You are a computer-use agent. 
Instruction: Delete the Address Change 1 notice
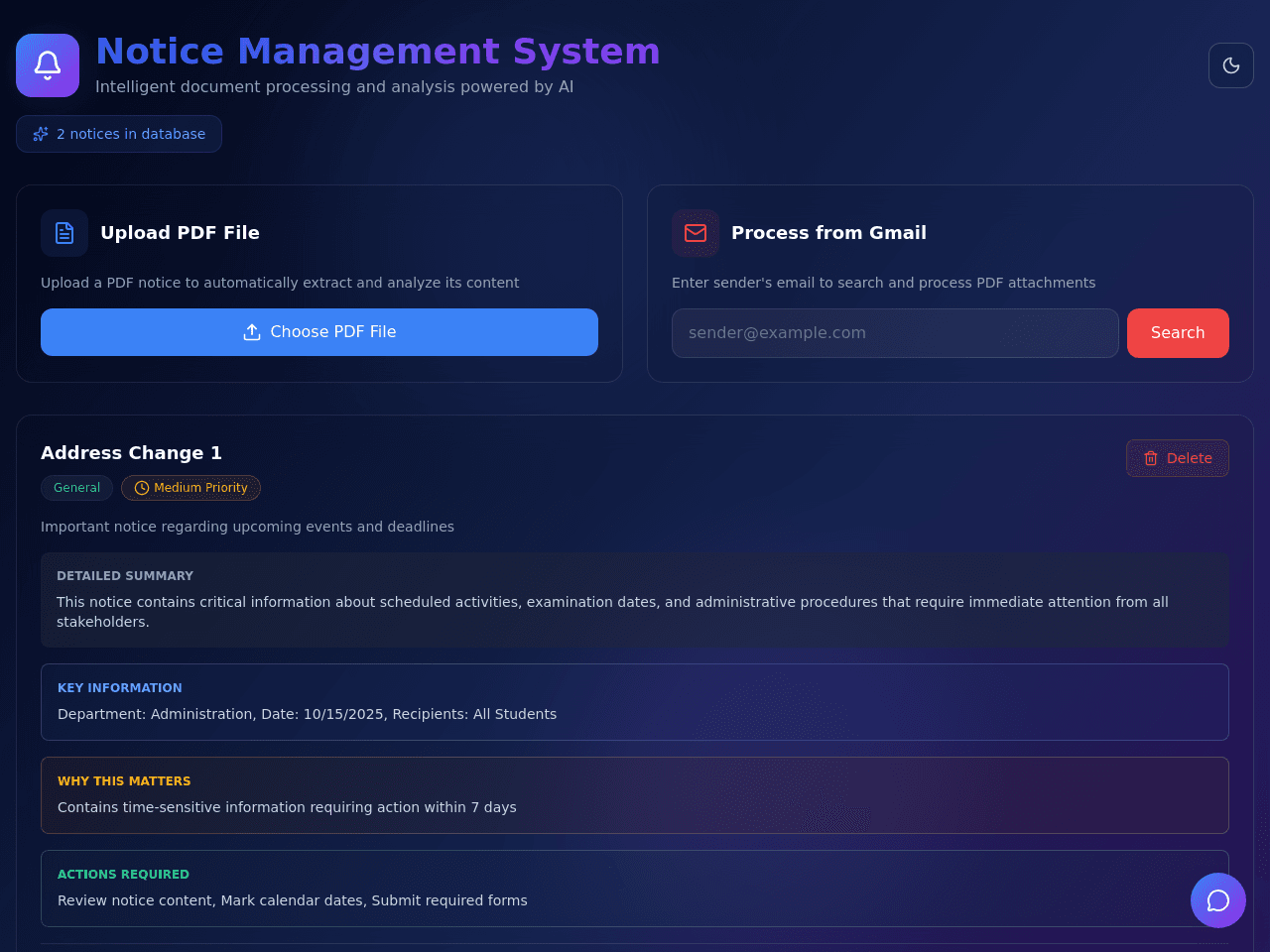(1178, 458)
